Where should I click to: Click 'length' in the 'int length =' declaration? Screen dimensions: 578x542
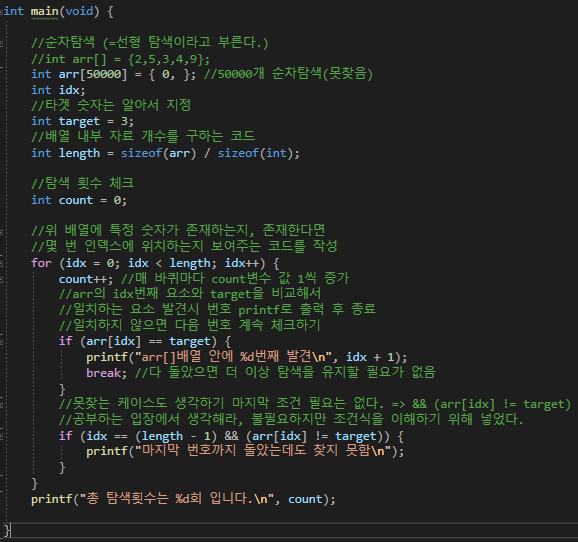79,153
